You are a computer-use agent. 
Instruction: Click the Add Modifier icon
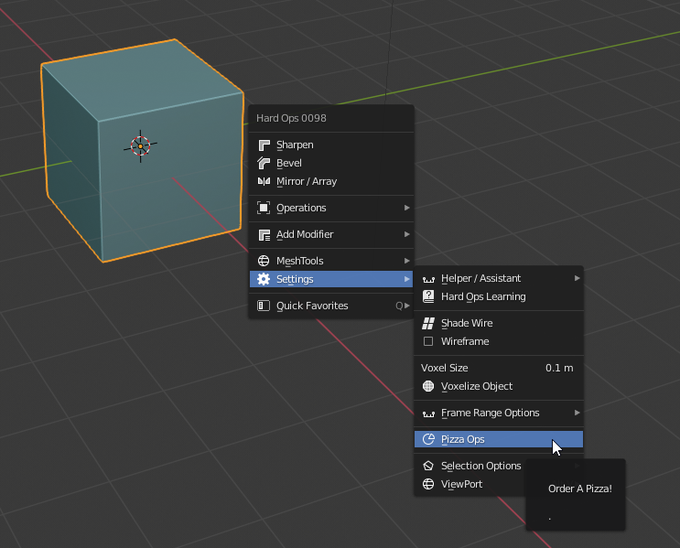tap(264, 235)
